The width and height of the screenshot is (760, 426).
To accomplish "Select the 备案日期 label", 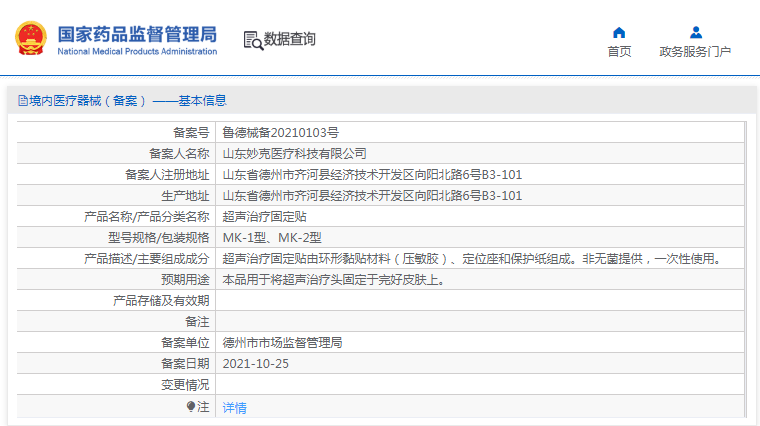I will (185, 363).
